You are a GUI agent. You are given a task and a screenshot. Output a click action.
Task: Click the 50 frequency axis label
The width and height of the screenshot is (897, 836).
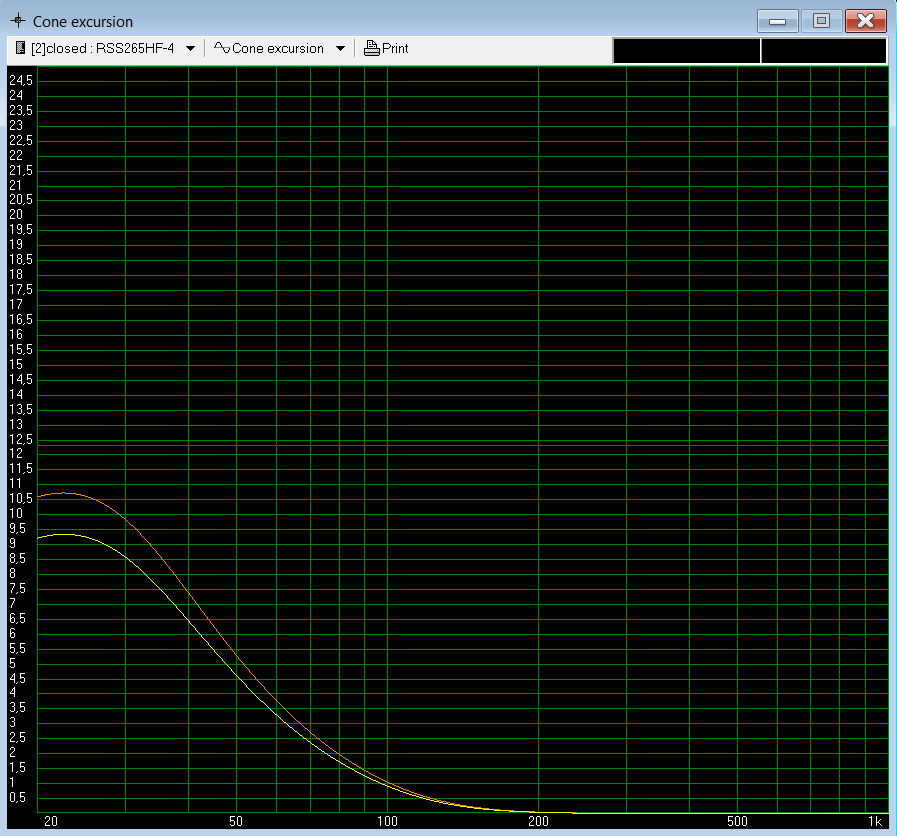tap(236, 822)
